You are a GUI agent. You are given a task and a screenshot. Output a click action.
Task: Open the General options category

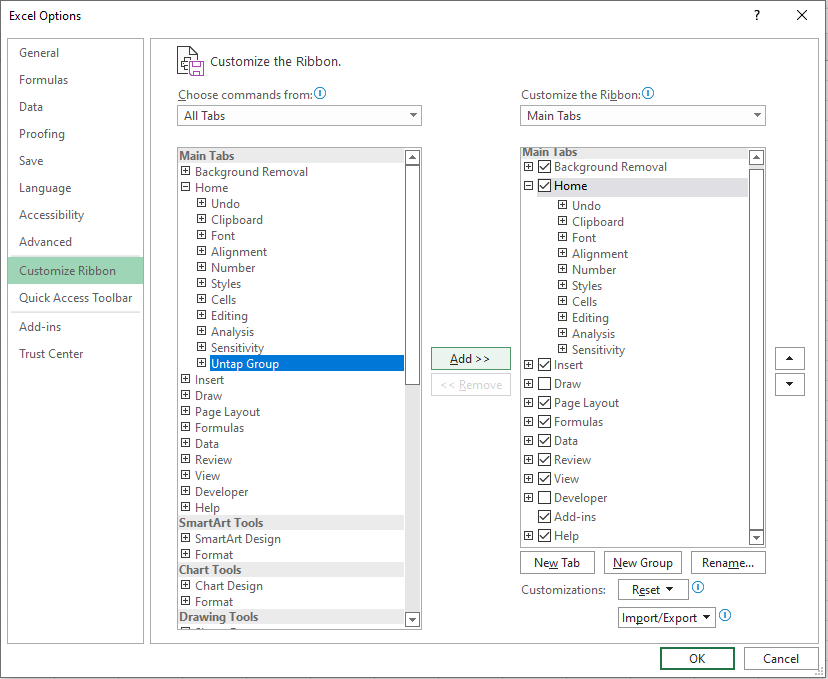pyautogui.click(x=76, y=53)
